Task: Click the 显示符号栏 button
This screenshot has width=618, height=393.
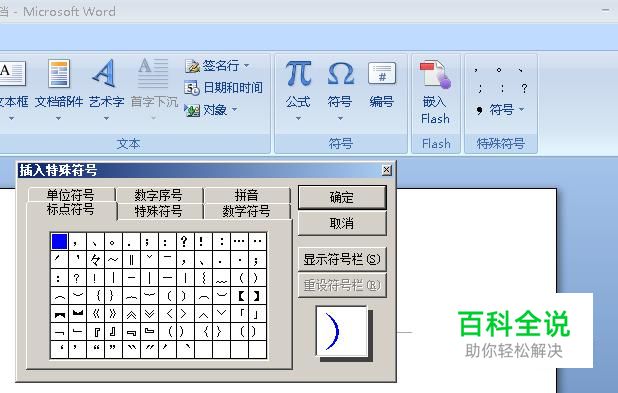Action: tap(342, 259)
